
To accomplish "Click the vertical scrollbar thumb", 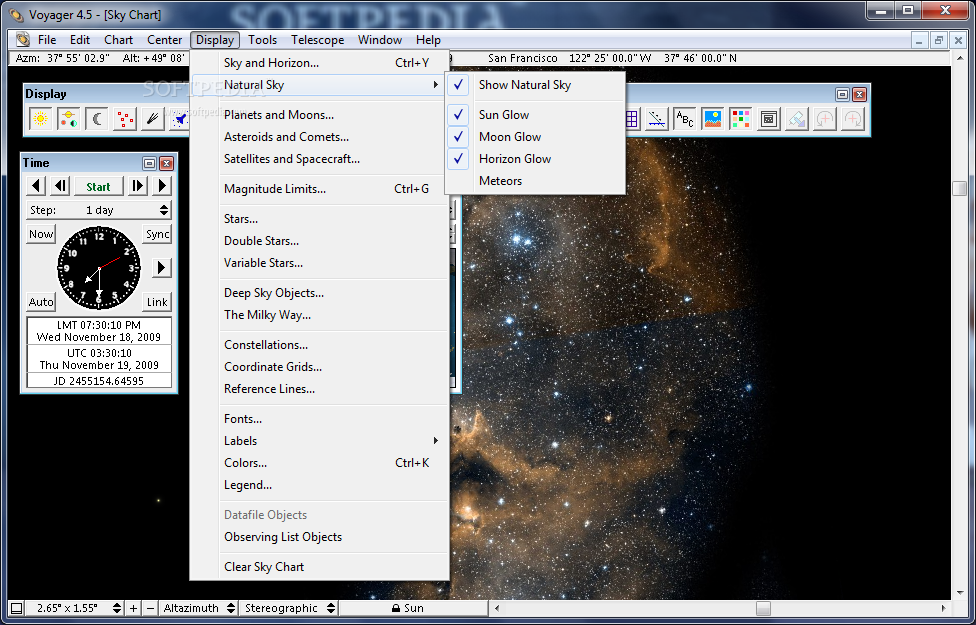I will (x=959, y=189).
